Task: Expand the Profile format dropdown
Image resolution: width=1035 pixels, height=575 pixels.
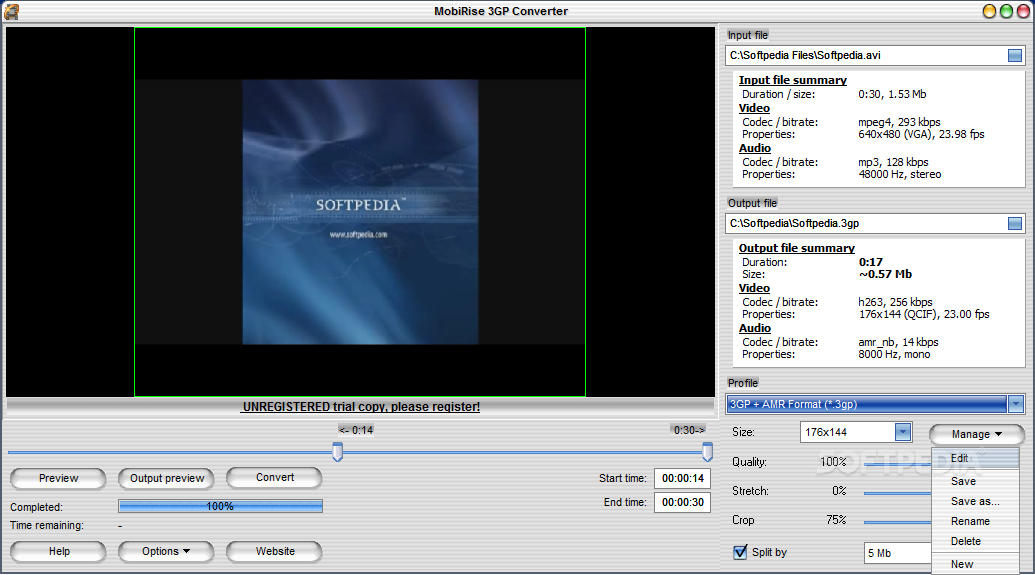Action: click(1016, 403)
